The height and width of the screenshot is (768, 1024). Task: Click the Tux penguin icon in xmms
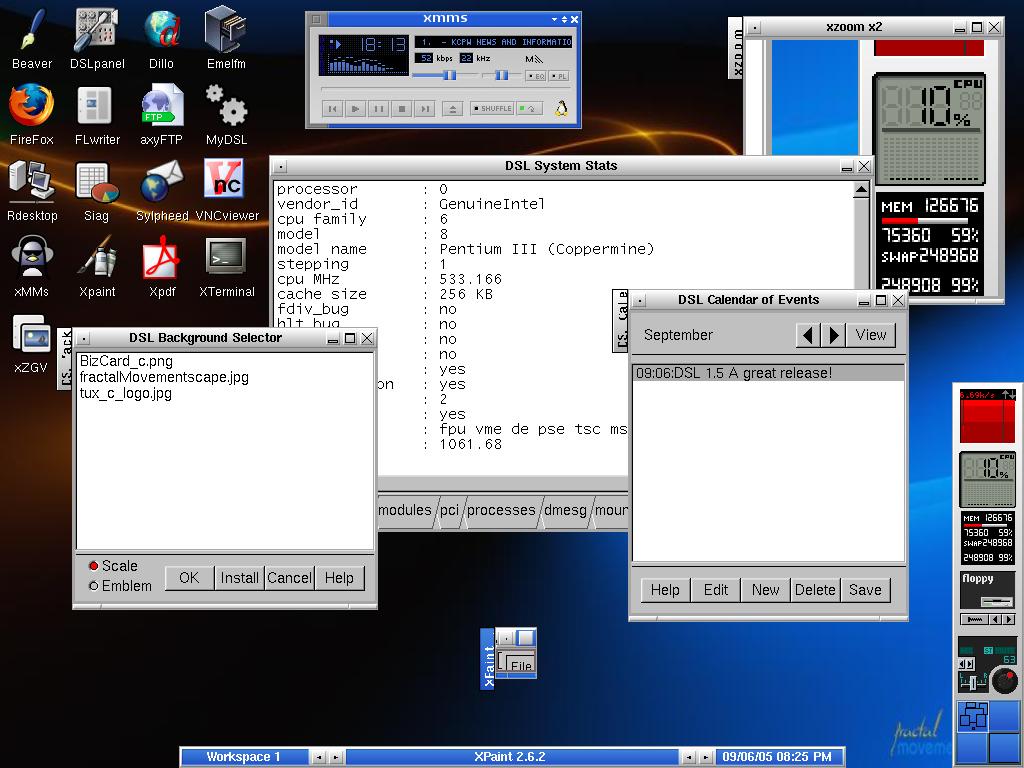(561, 108)
